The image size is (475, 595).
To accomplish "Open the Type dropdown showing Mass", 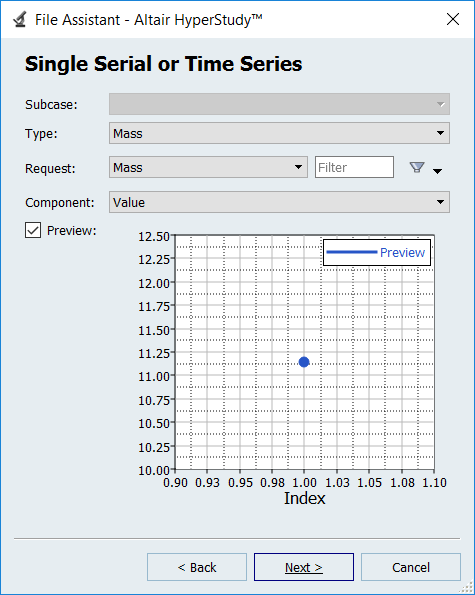I will 279,133.
